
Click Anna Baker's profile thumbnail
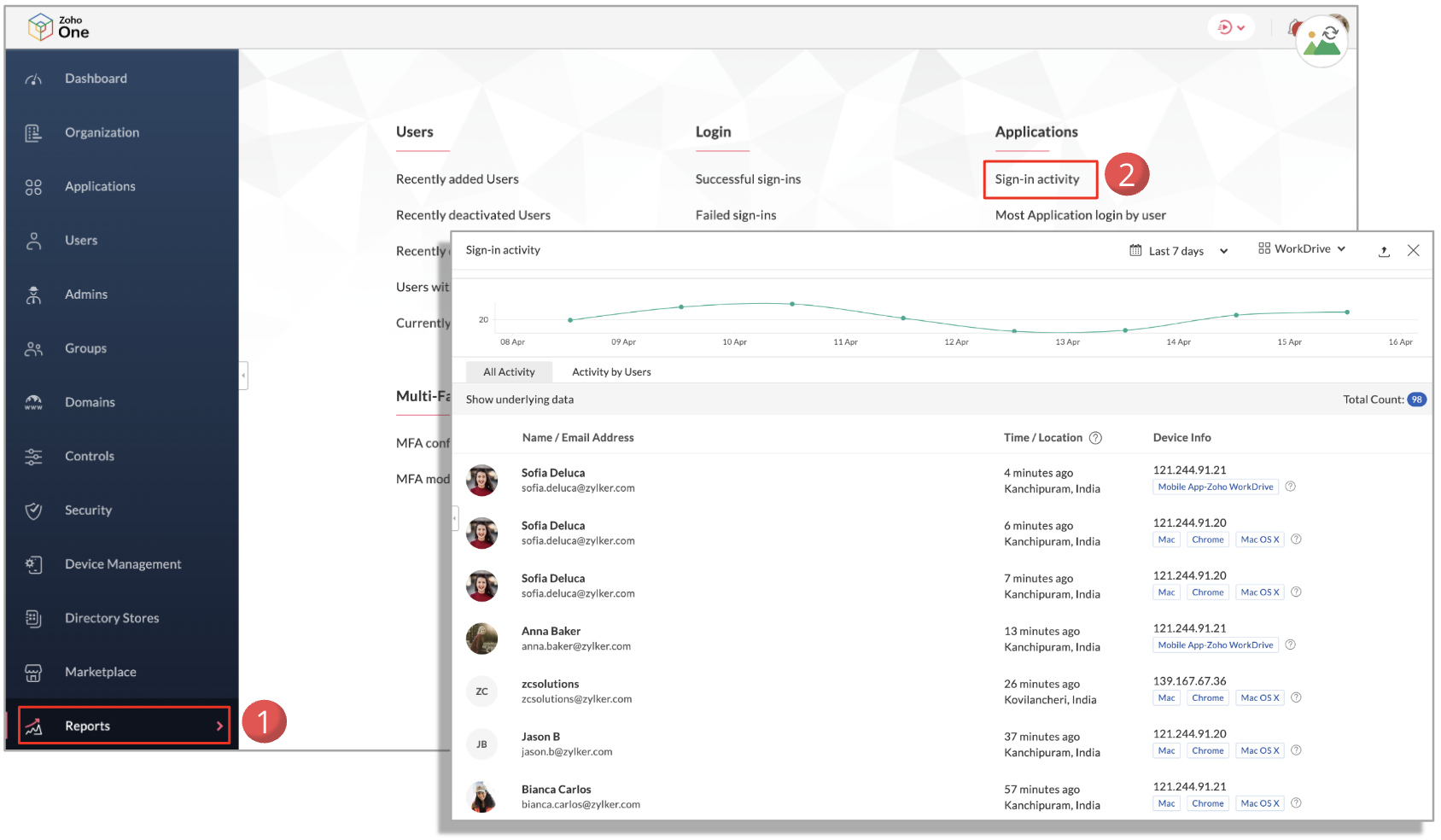point(481,639)
